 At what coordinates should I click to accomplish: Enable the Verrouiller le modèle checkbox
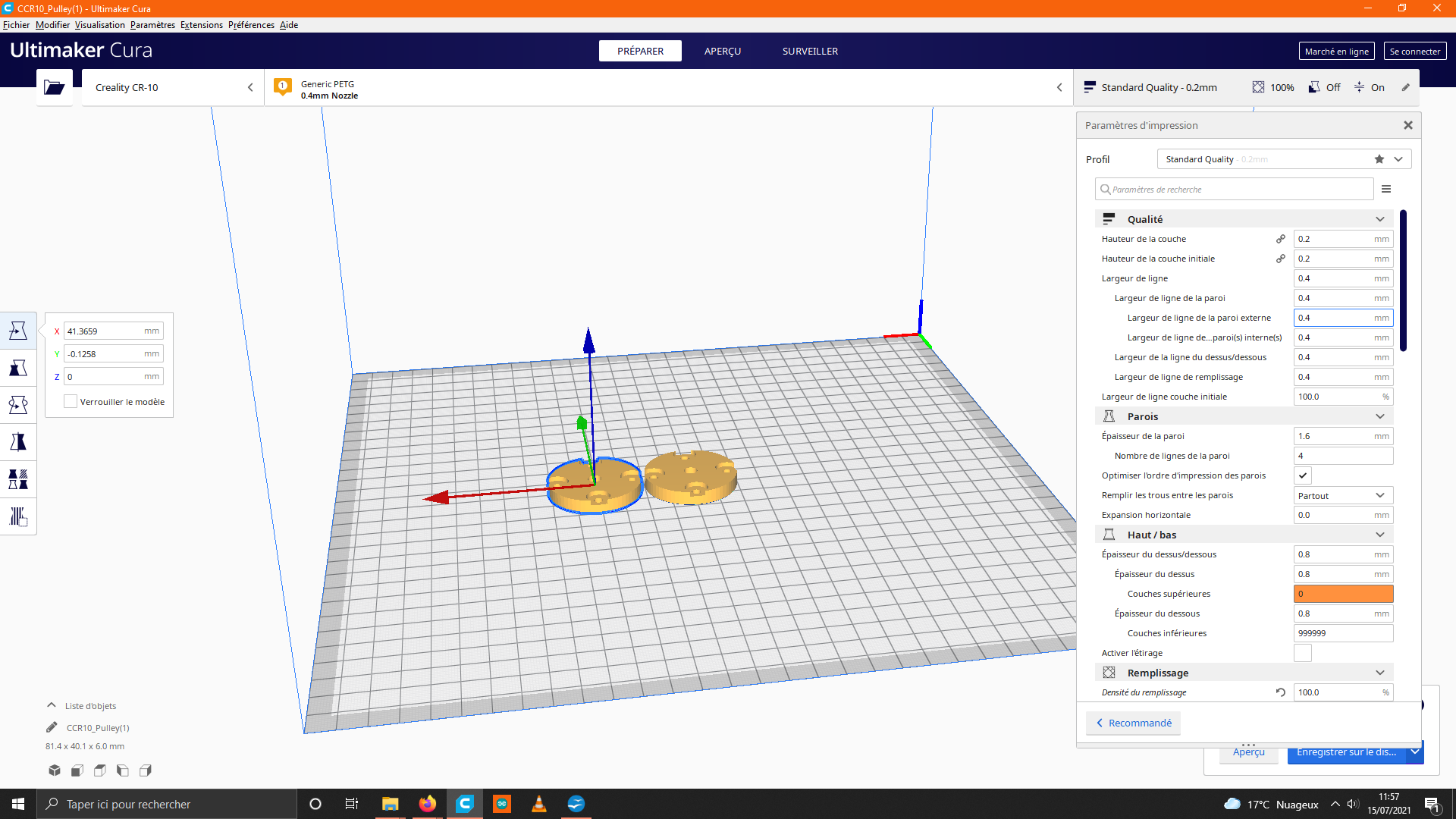(x=71, y=402)
